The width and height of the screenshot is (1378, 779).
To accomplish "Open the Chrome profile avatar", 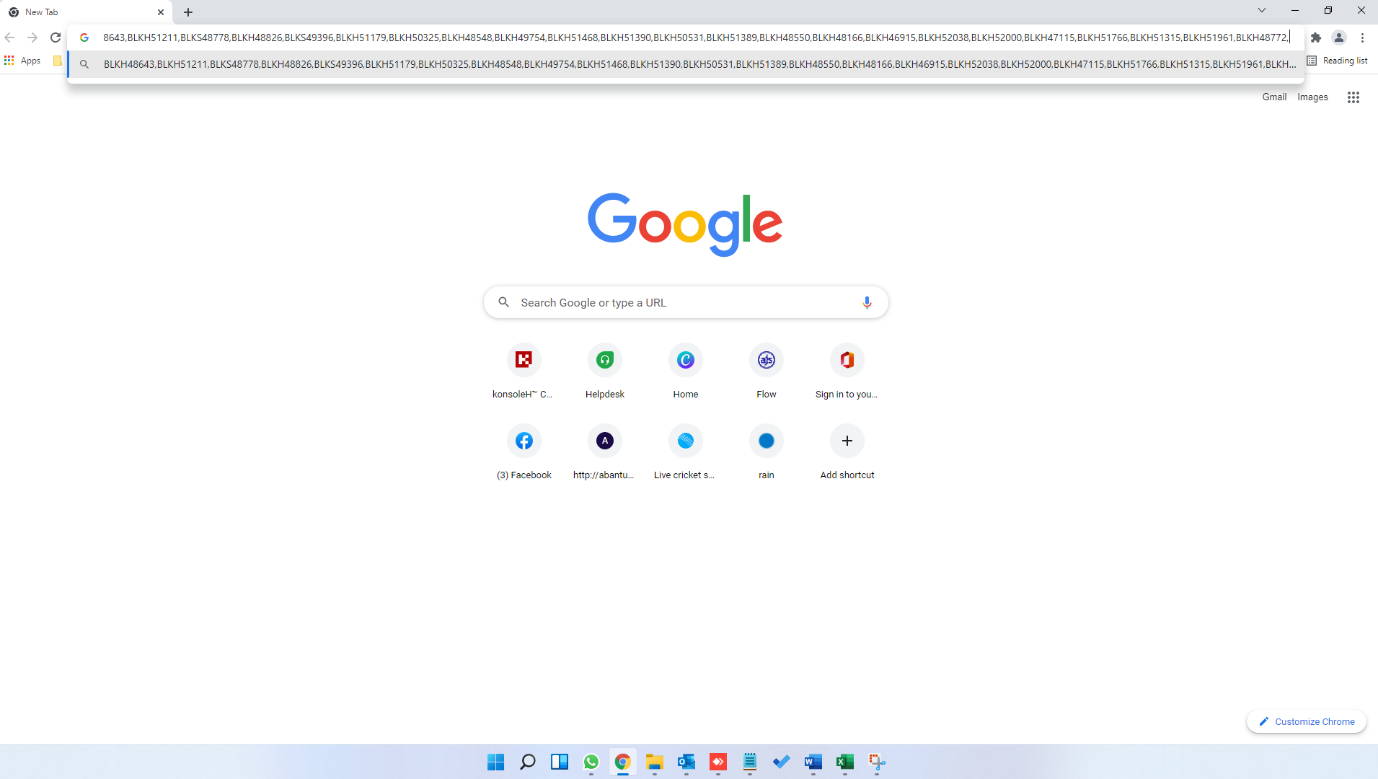I will click(x=1339, y=37).
